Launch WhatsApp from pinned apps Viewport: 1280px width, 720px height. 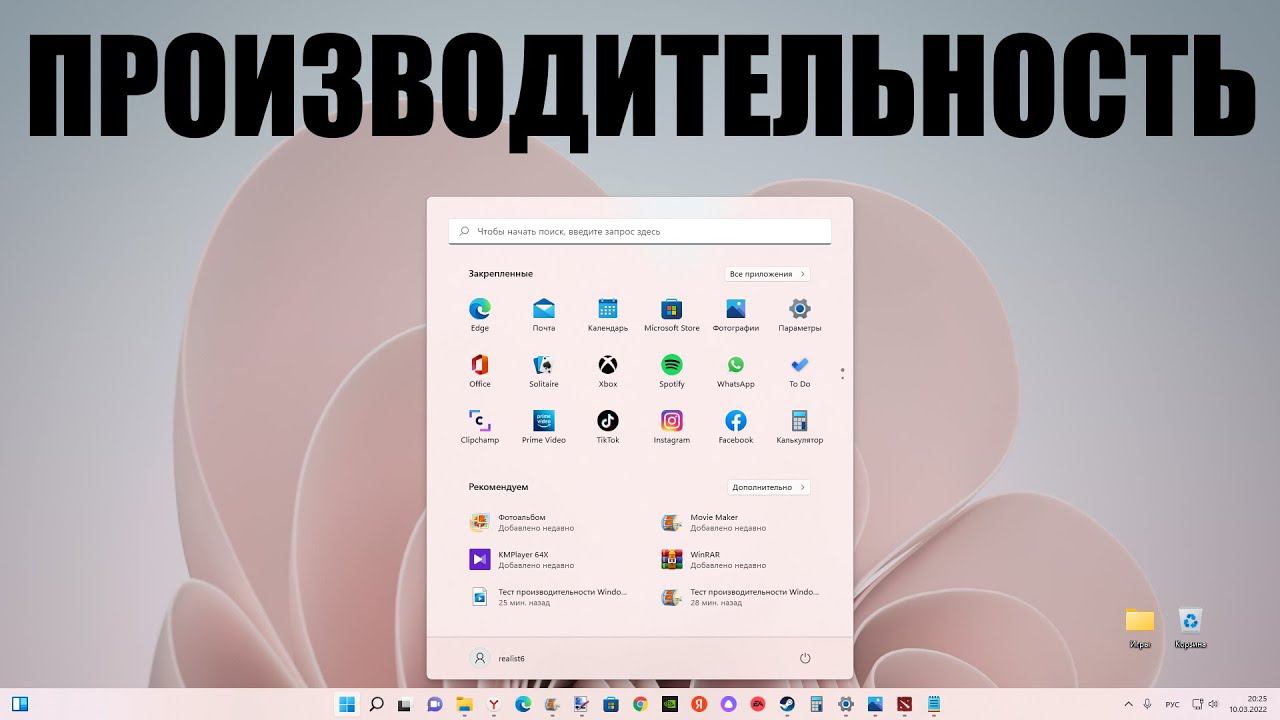point(736,370)
